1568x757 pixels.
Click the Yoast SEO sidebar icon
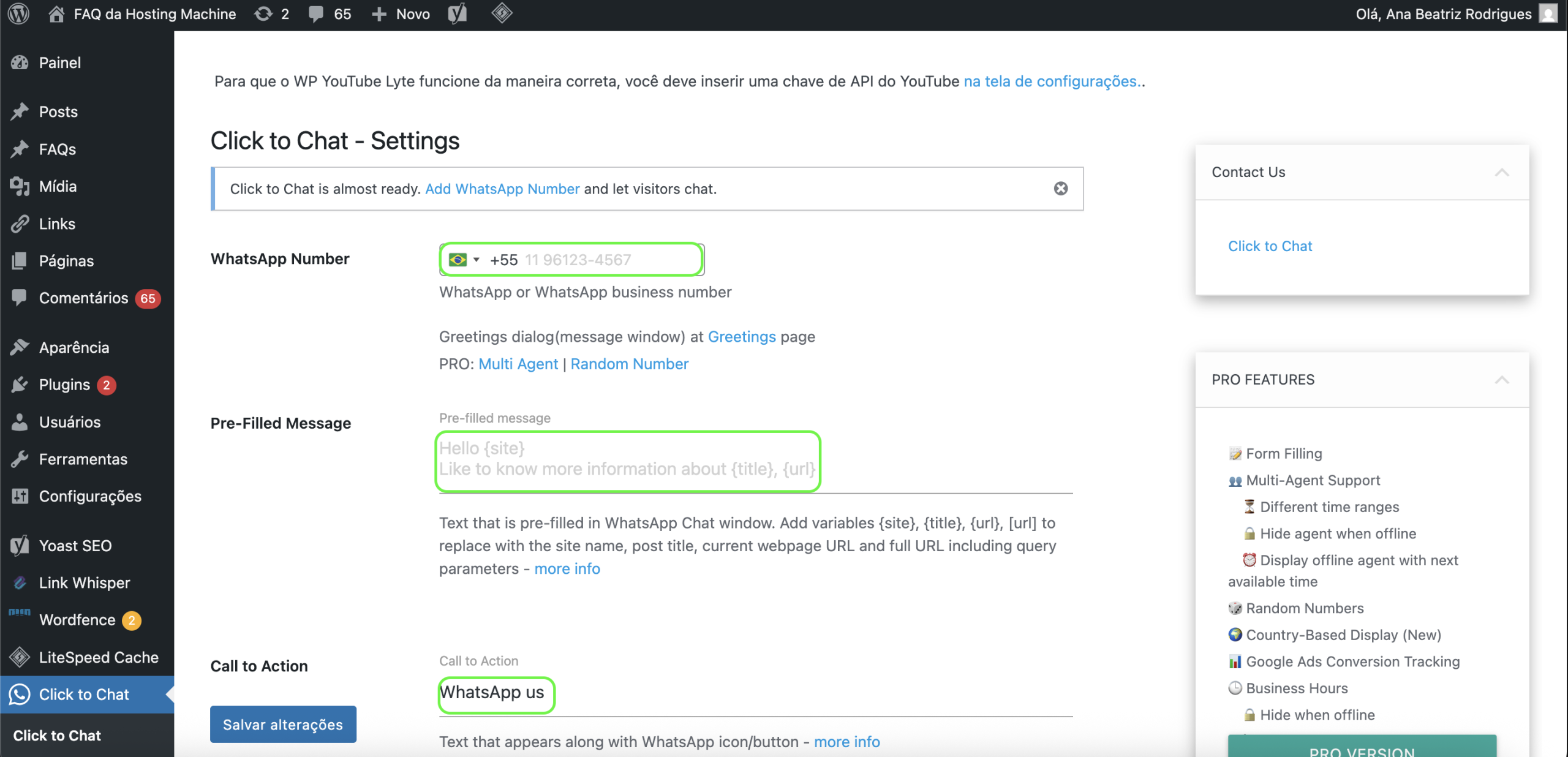coord(20,545)
